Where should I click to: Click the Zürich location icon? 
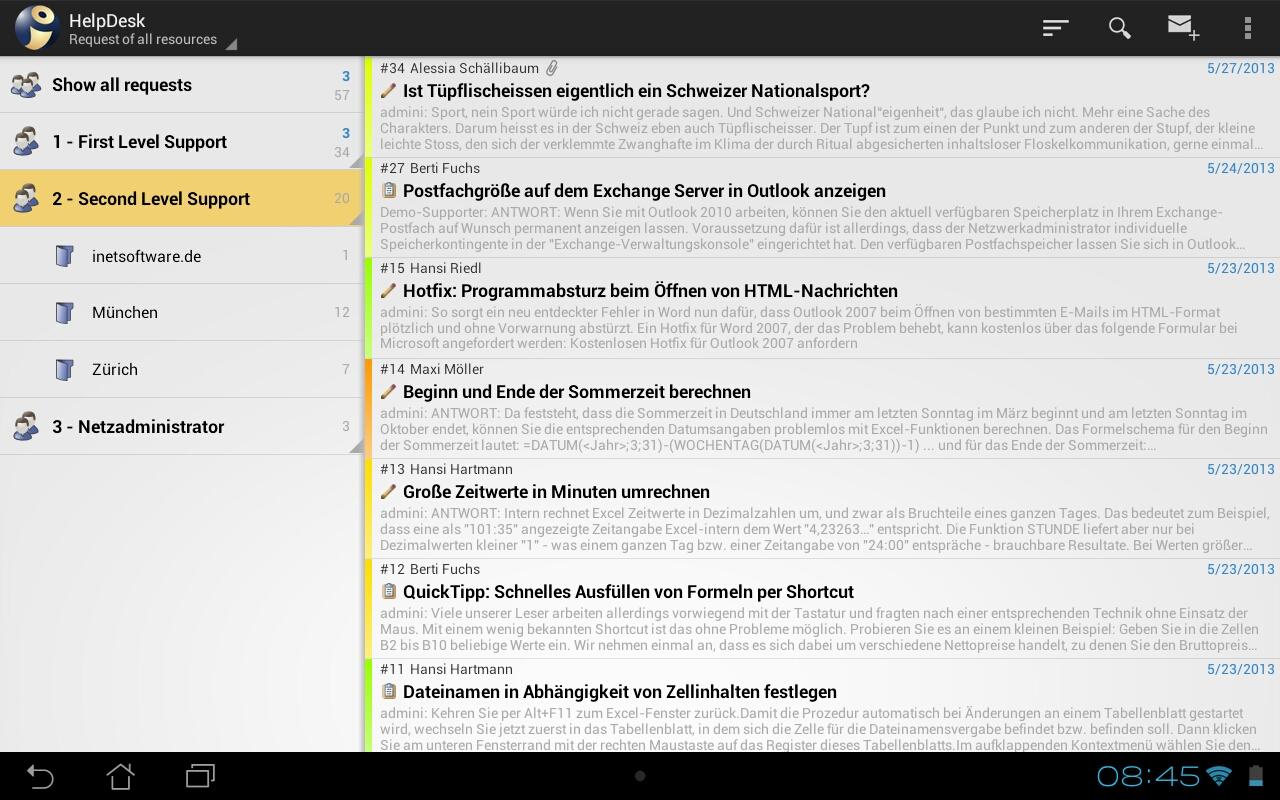(x=64, y=370)
